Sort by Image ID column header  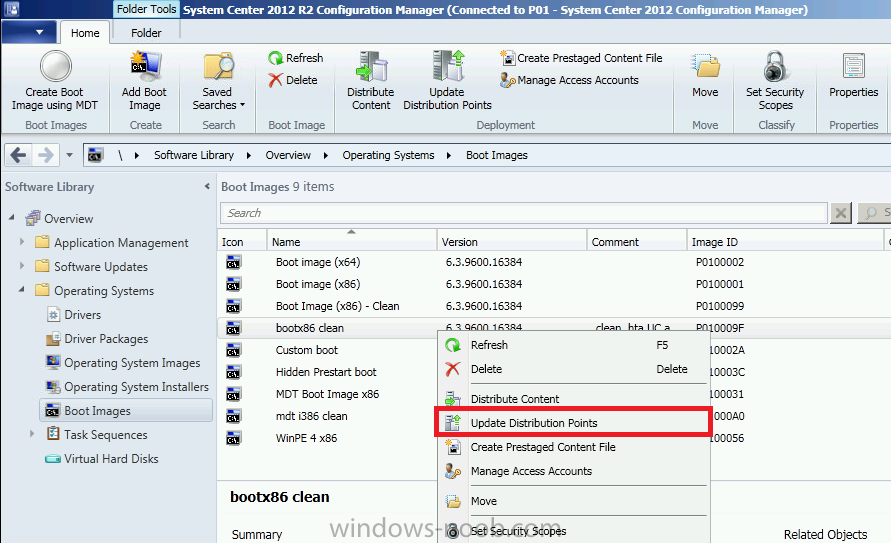coord(785,241)
